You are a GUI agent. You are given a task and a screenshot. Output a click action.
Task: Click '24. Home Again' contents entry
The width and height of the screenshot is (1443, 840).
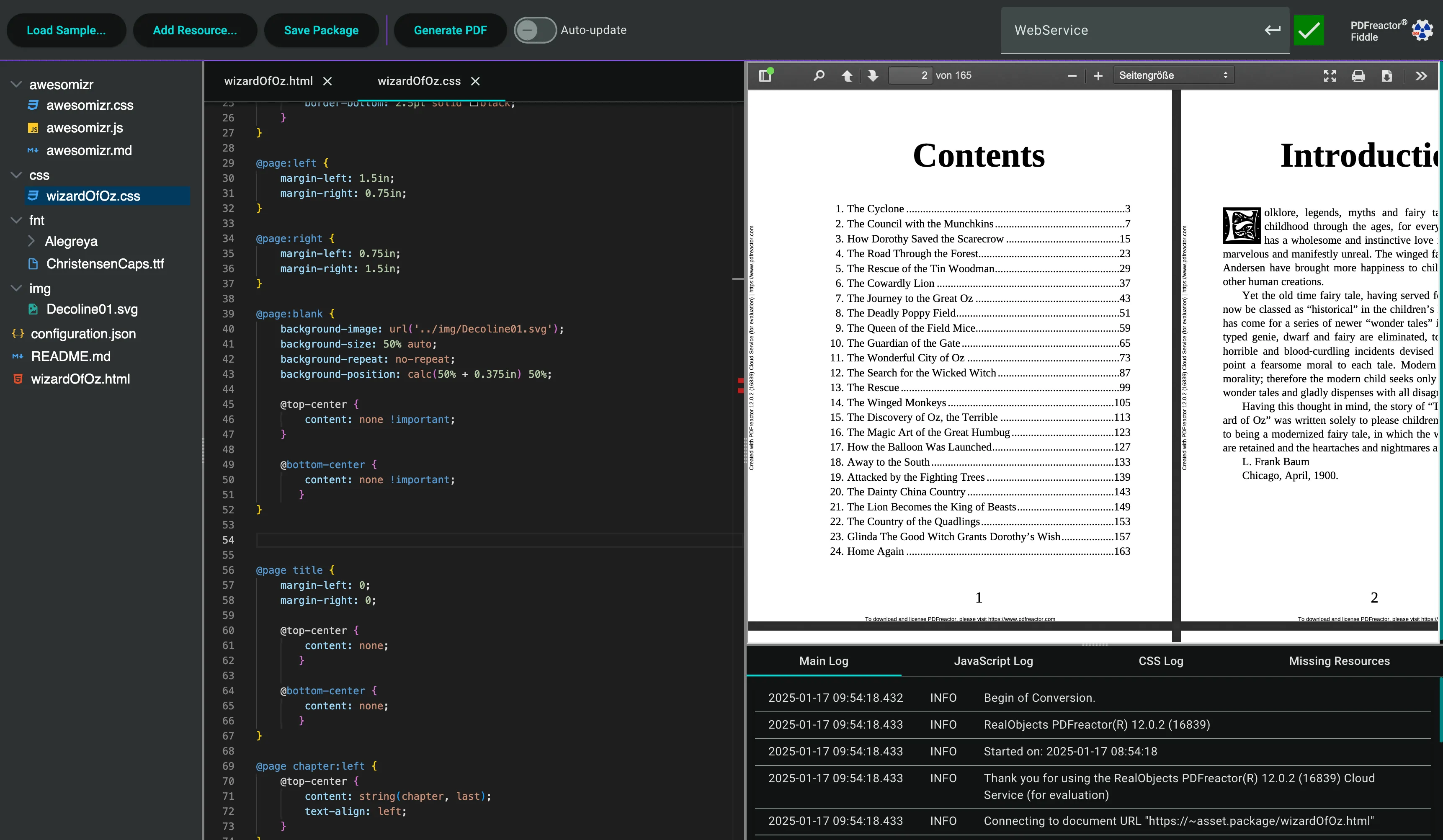980,551
